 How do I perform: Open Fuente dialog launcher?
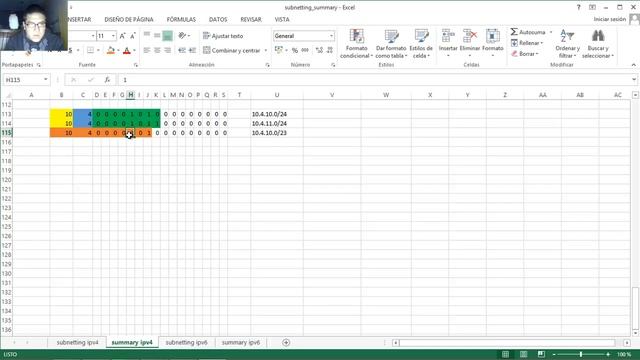[136, 65]
